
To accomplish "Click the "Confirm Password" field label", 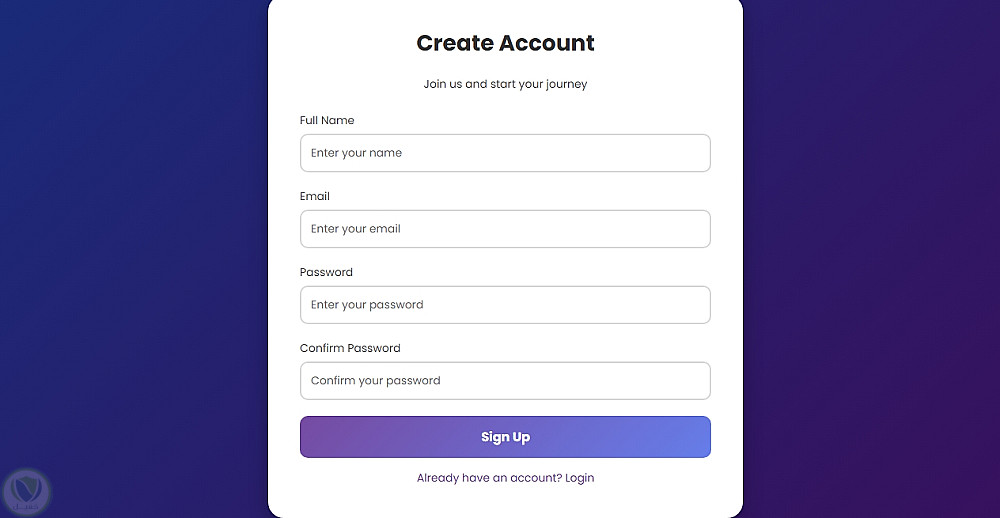I will (x=350, y=348).
